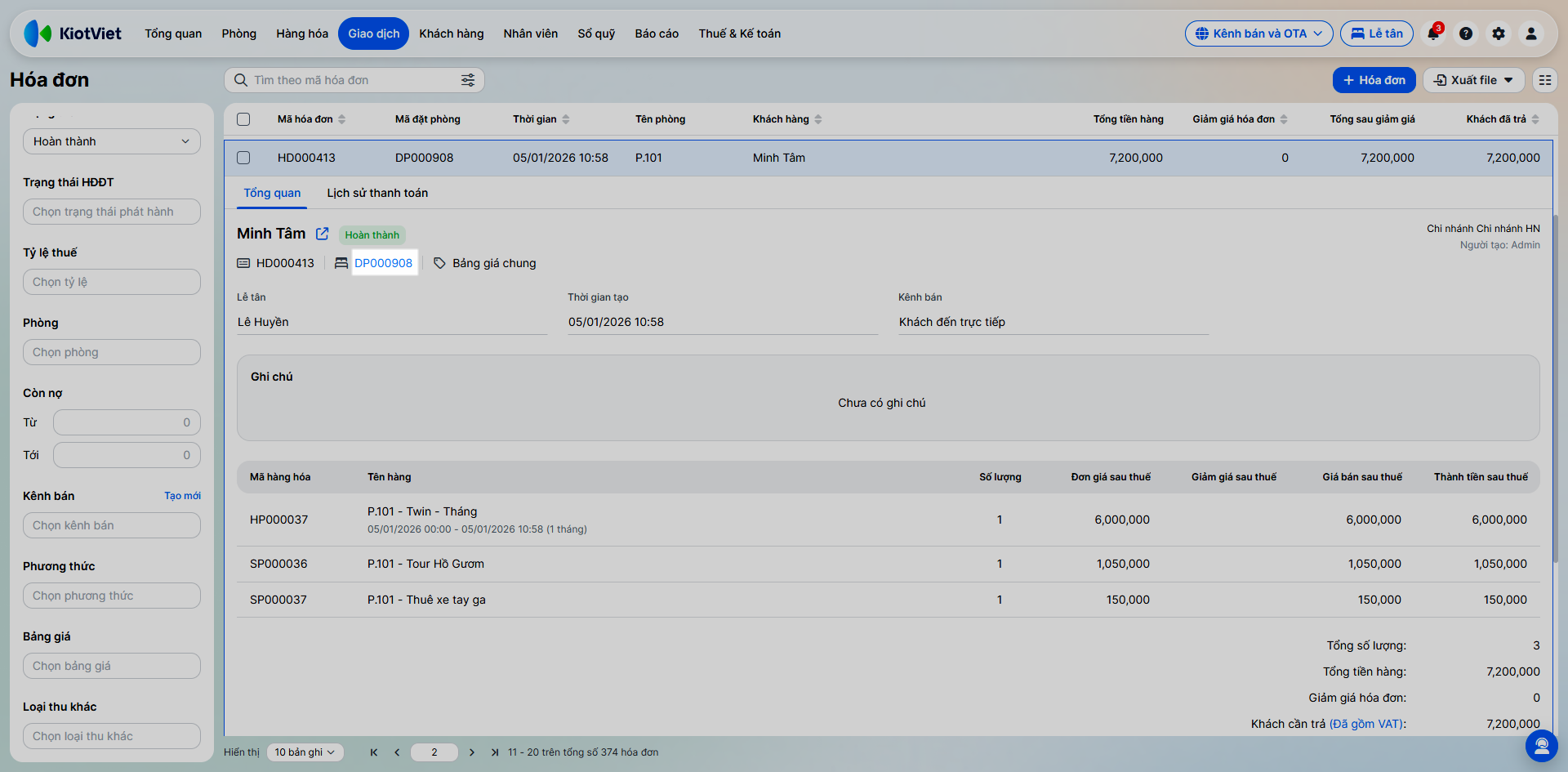Open the Chọn phương thức dropdown
Image resolution: width=1568 pixels, height=772 pixels.
pyautogui.click(x=112, y=596)
